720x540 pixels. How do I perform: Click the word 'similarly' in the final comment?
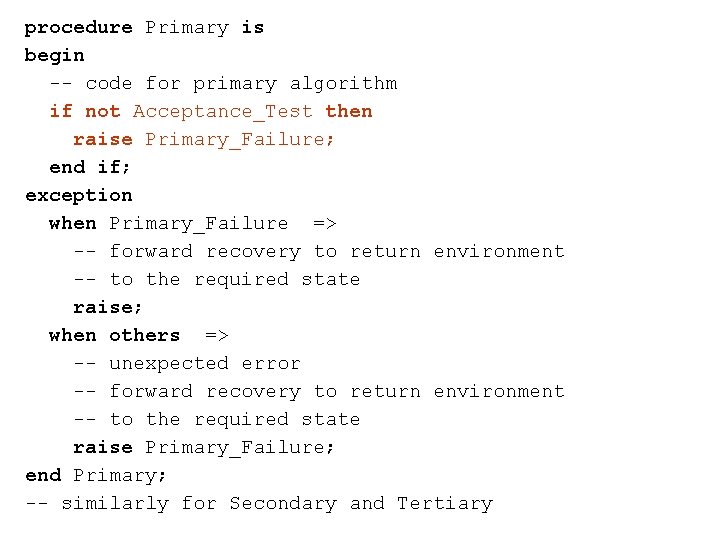115,503
